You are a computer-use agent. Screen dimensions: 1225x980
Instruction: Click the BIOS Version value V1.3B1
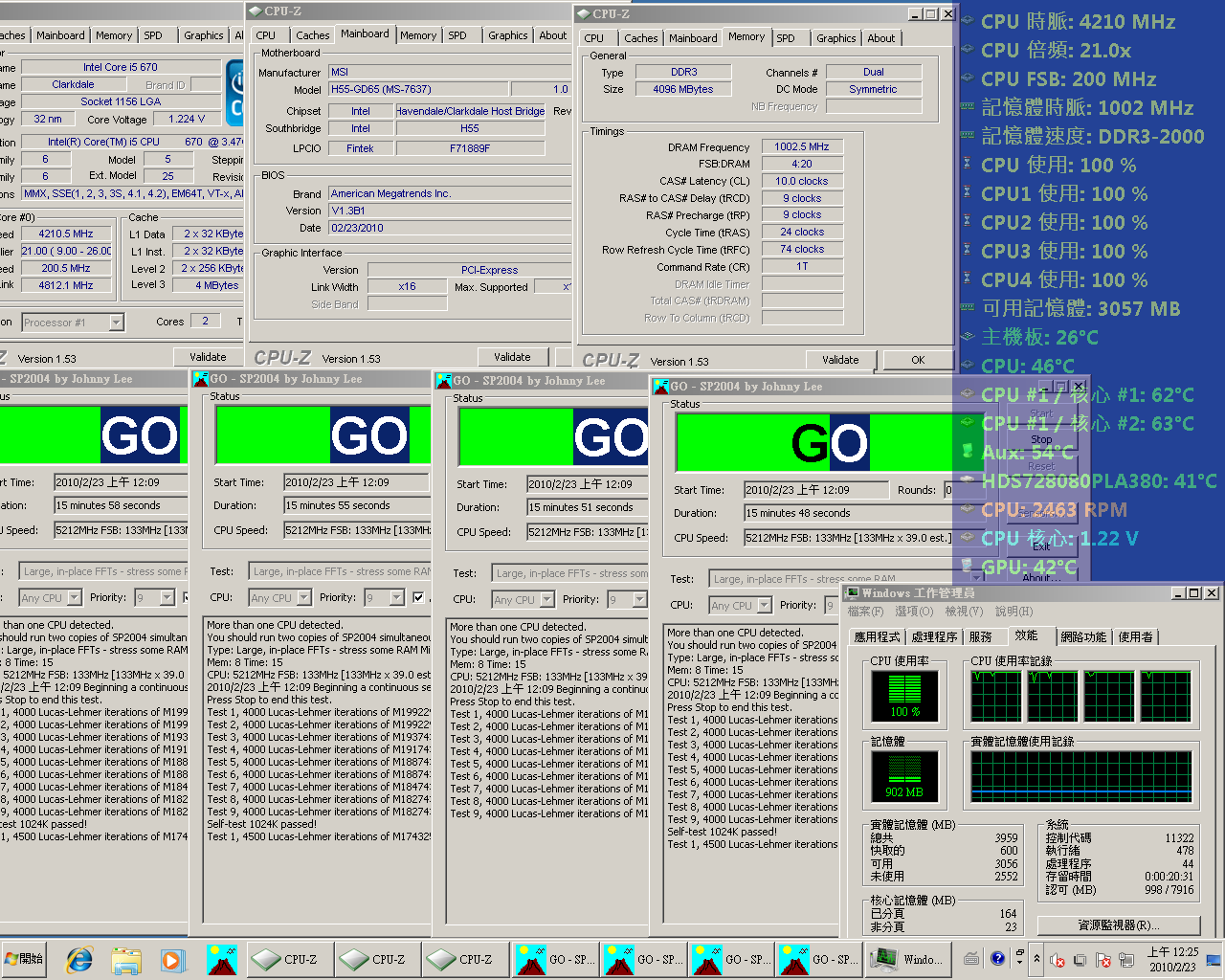point(450,211)
